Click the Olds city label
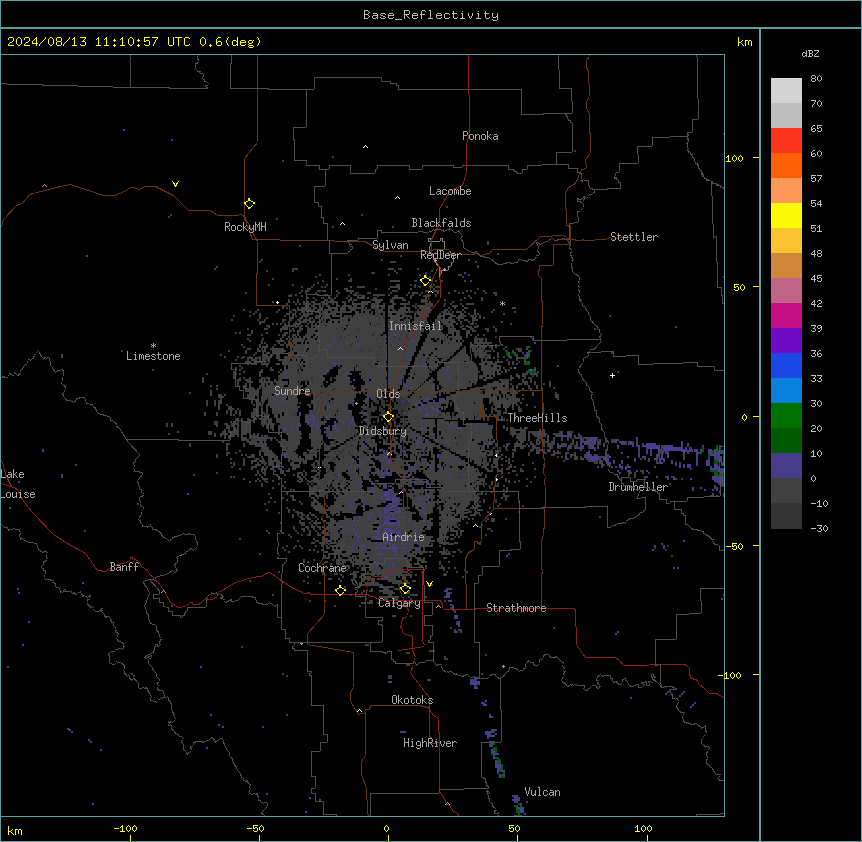The image size is (862, 842). [388, 394]
